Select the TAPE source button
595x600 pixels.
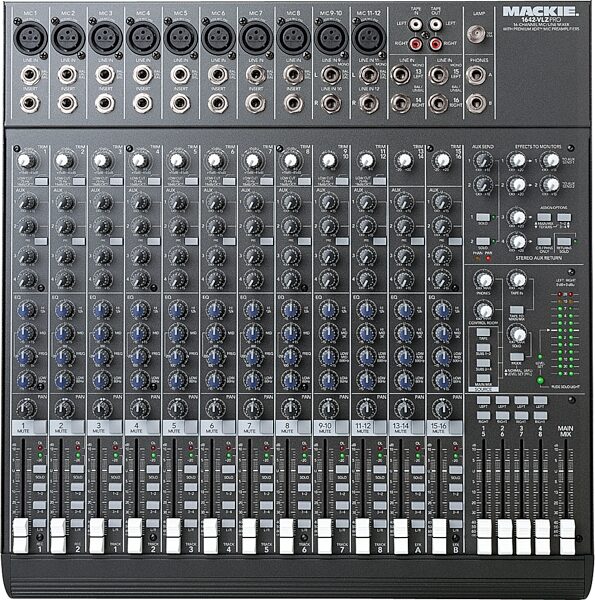[x=483, y=332]
